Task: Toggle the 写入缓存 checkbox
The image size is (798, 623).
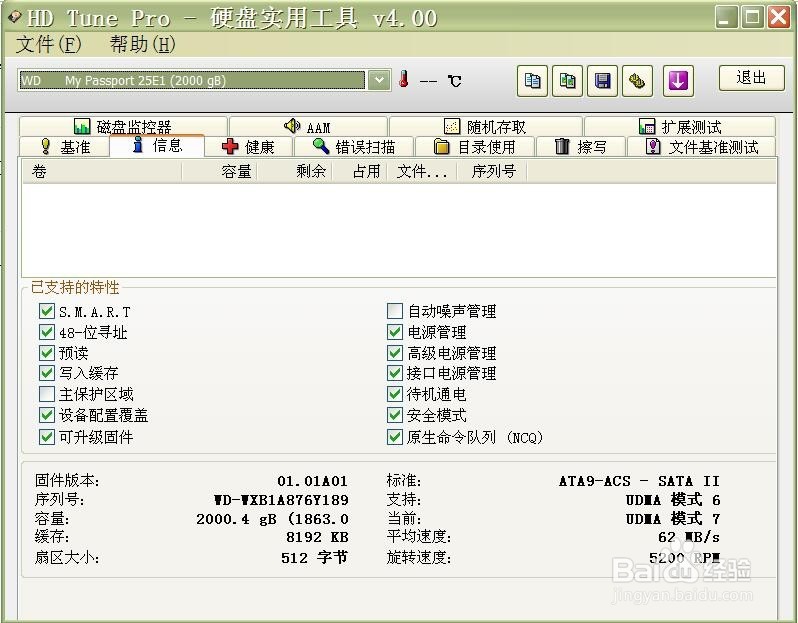Action: tap(47, 373)
